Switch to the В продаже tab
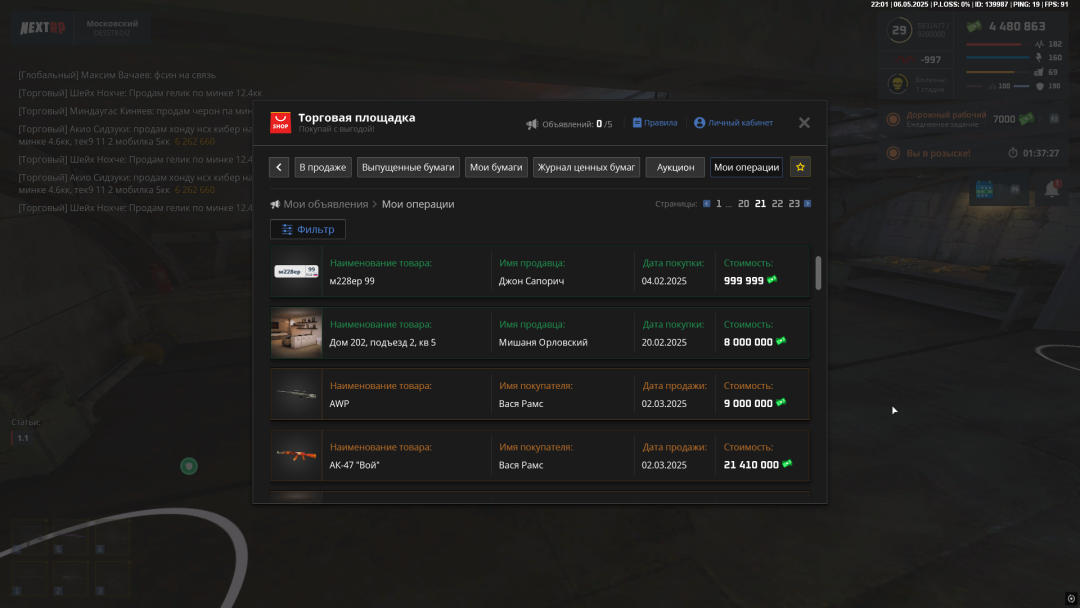1080x608 pixels. click(x=323, y=167)
